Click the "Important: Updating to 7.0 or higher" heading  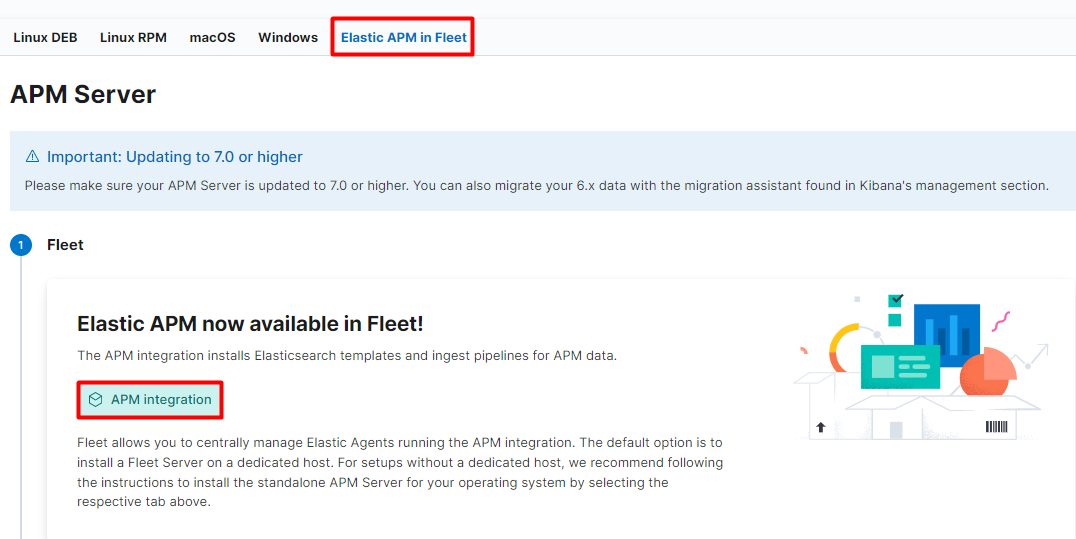[174, 157]
